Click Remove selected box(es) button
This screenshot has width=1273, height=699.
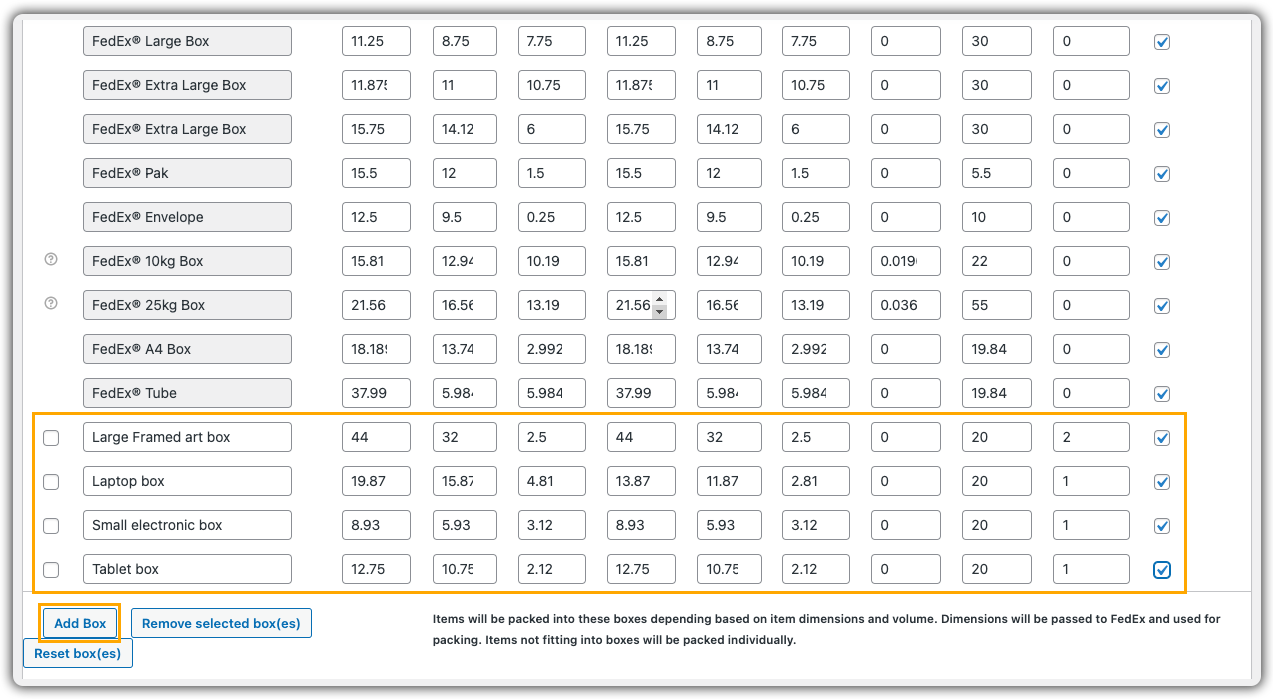pos(222,623)
